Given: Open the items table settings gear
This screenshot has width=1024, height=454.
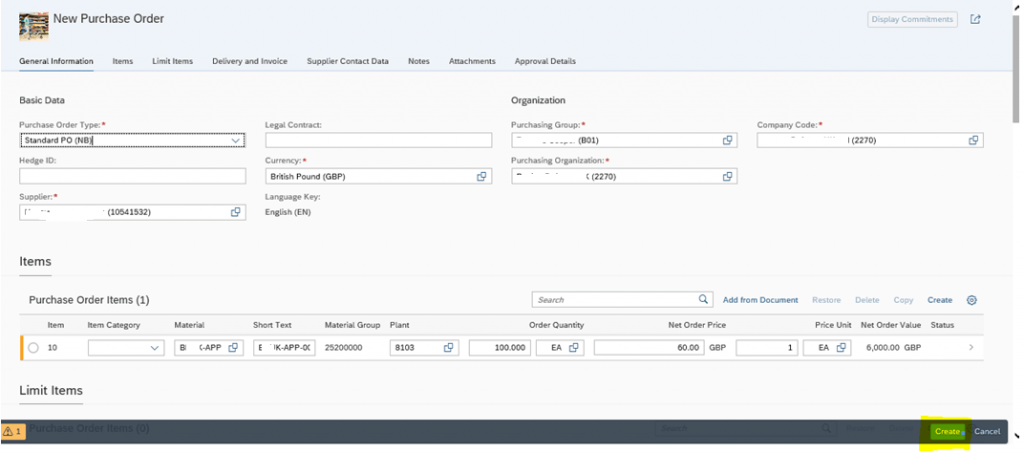Looking at the screenshot, I should click(x=971, y=300).
